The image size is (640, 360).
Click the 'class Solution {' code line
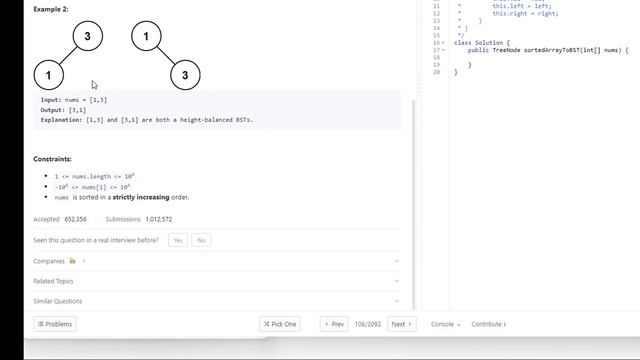click(x=482, y=43)
